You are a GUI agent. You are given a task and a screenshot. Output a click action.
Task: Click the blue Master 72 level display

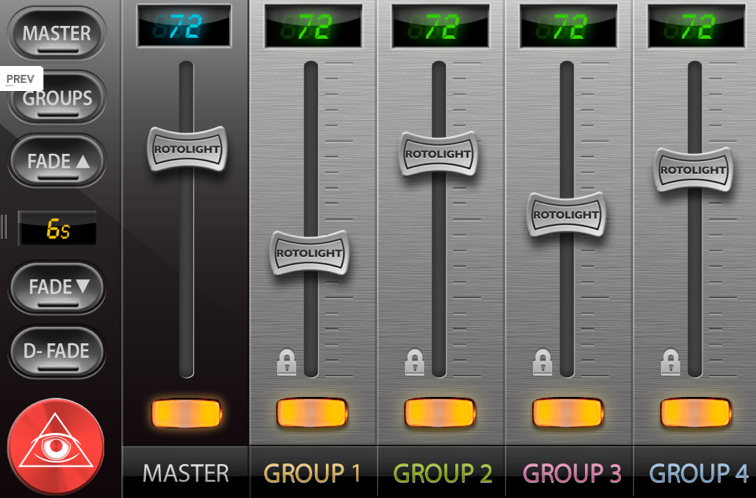pyautogui.click(x=184, y=26)
